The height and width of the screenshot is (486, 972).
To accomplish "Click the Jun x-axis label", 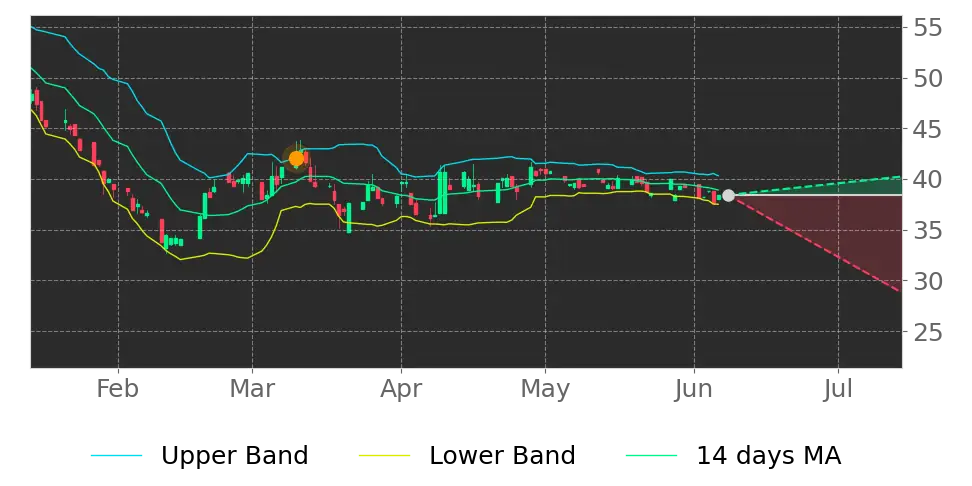I will tap(694, 389).
